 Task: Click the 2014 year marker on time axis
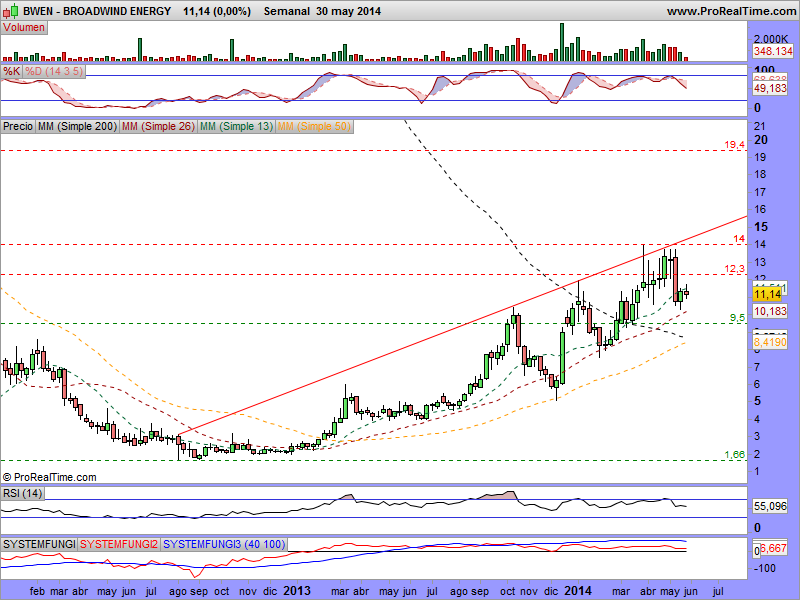[x=578, y=590]
